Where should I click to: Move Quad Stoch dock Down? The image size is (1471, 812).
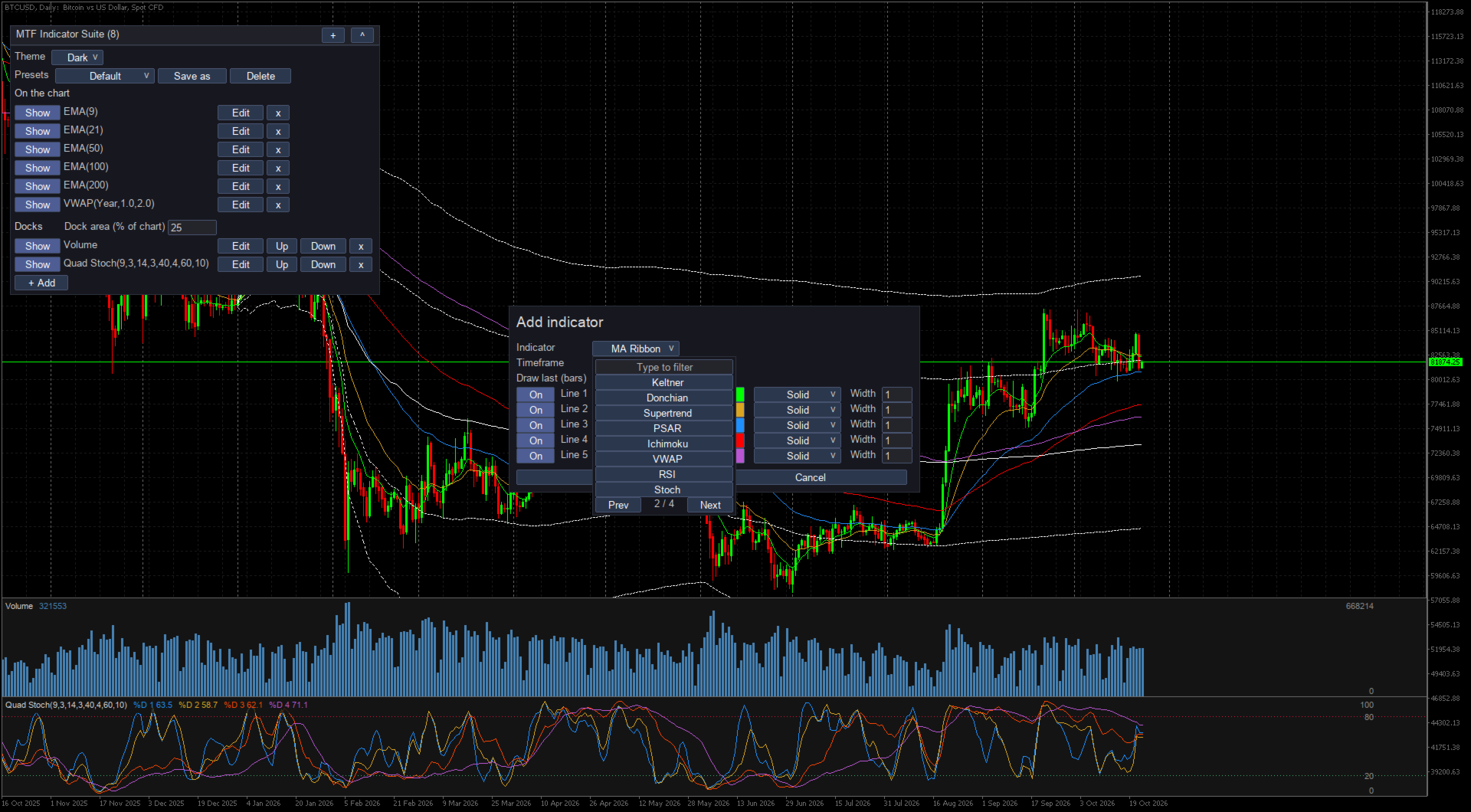pyautogui.click(x=323, y=265)
